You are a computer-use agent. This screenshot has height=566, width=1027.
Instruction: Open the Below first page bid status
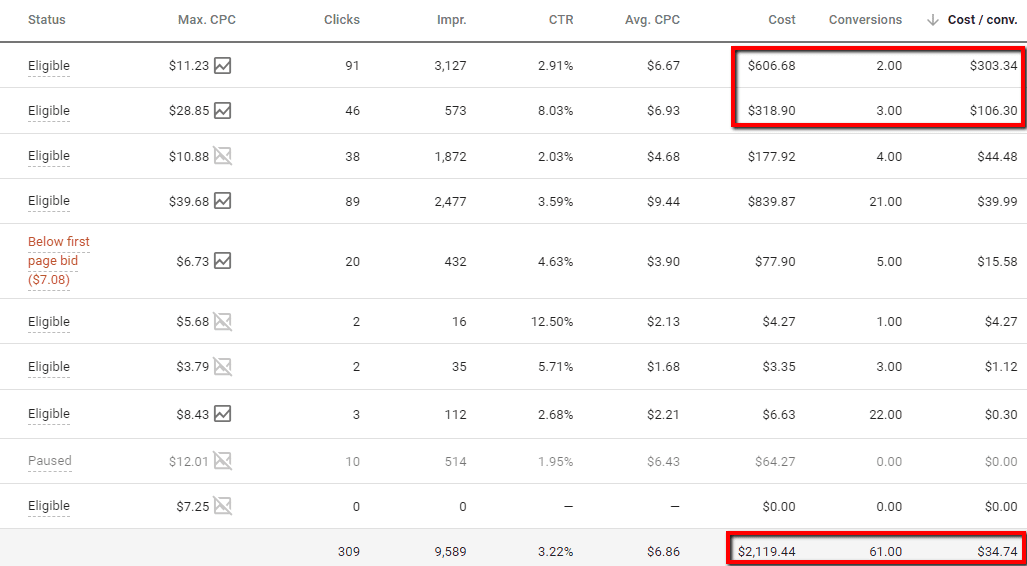pyautogui.click(x=59, y=261)
